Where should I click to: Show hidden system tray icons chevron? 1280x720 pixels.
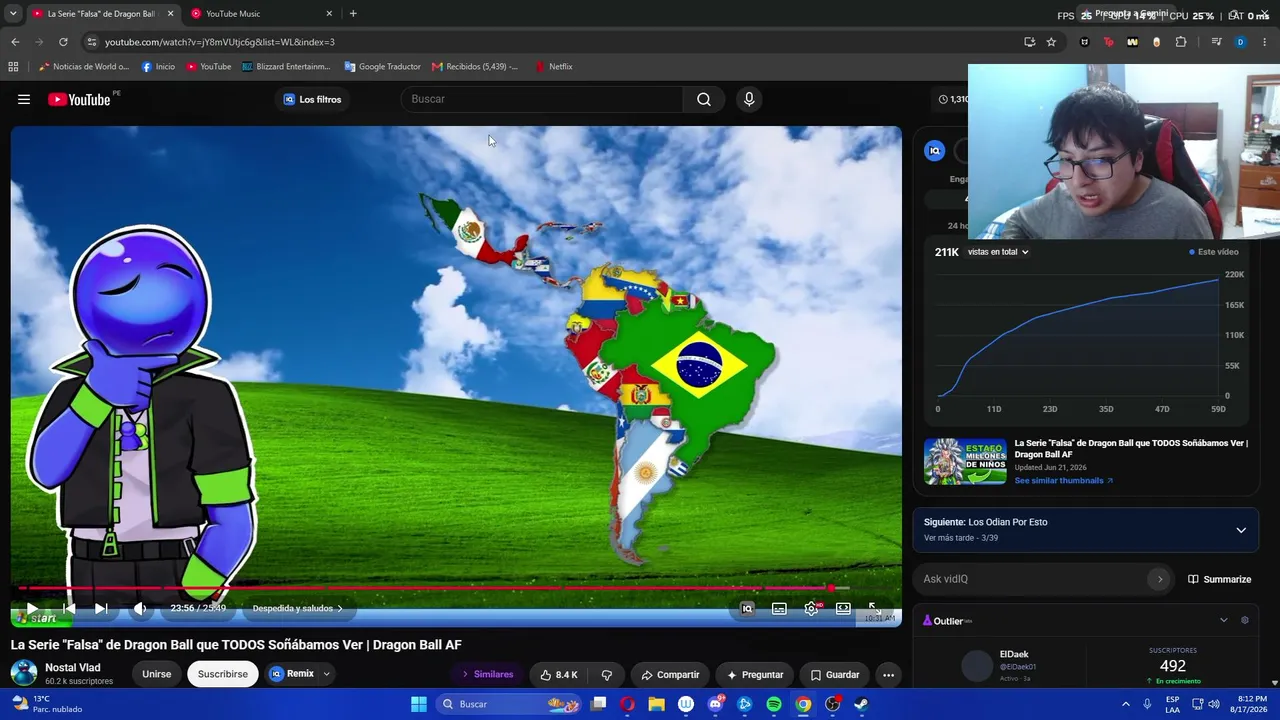pos(1126,704)
